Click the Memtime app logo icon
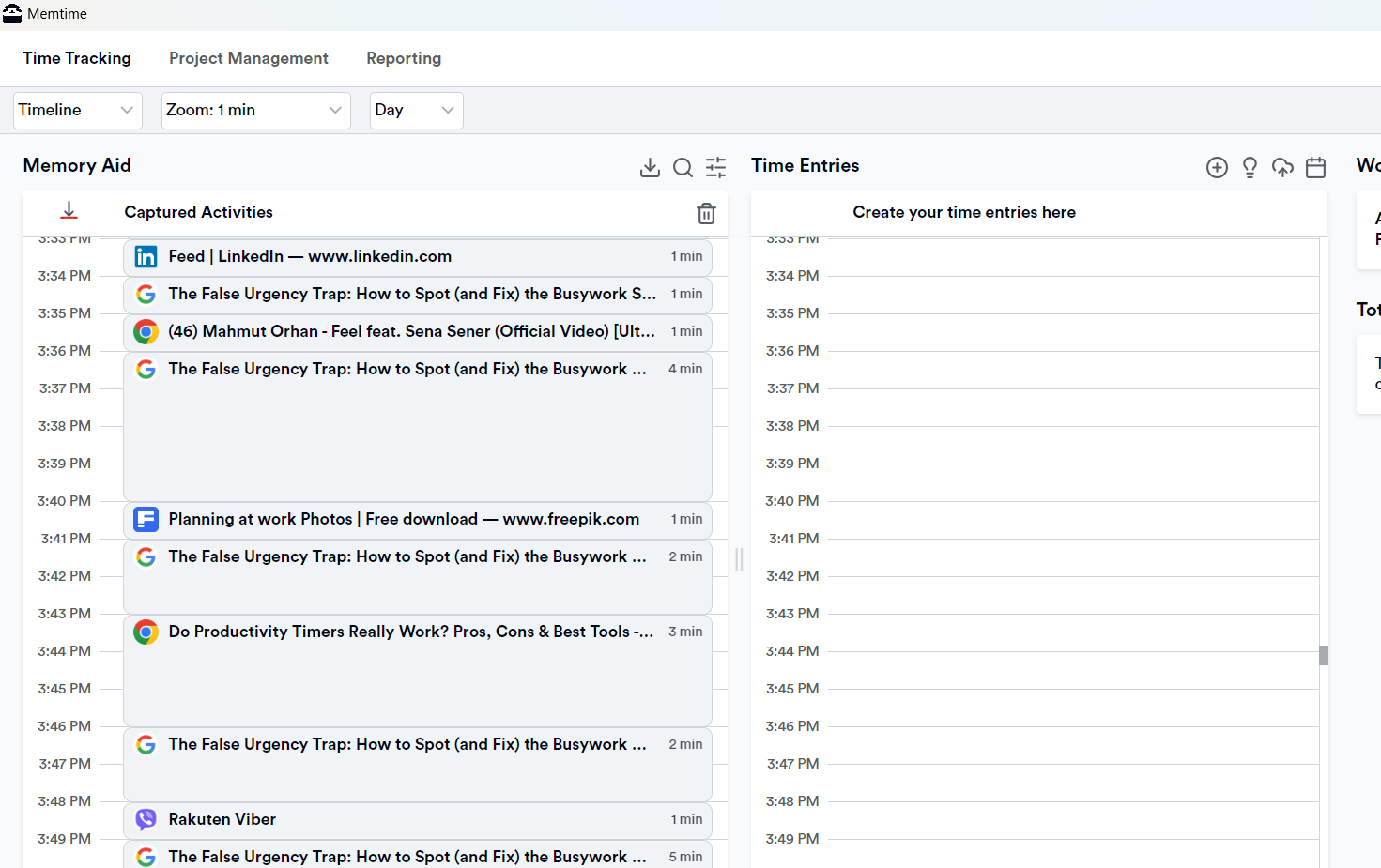Screen dimensions: 1381x868 point(12,13)
